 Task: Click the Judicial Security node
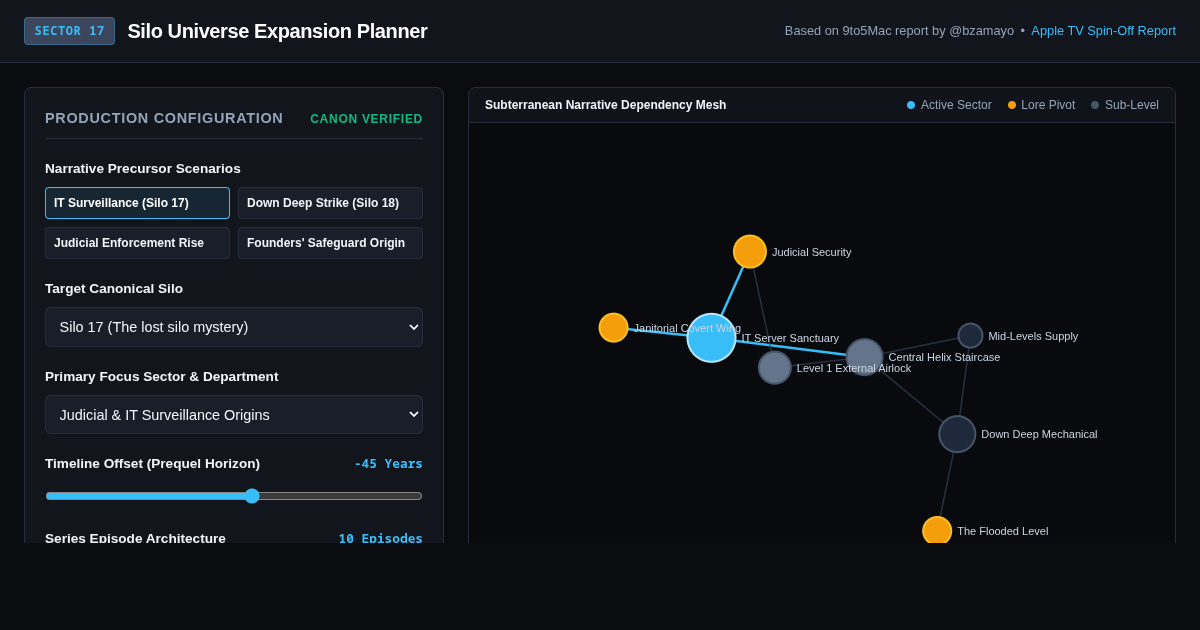[x=750, y=252]
